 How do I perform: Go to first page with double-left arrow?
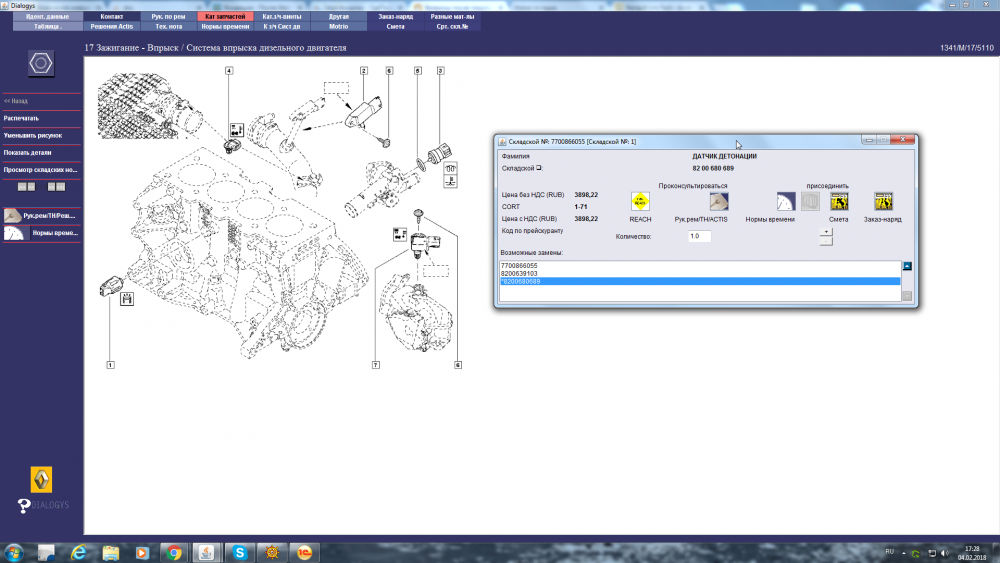pos(22,187)
